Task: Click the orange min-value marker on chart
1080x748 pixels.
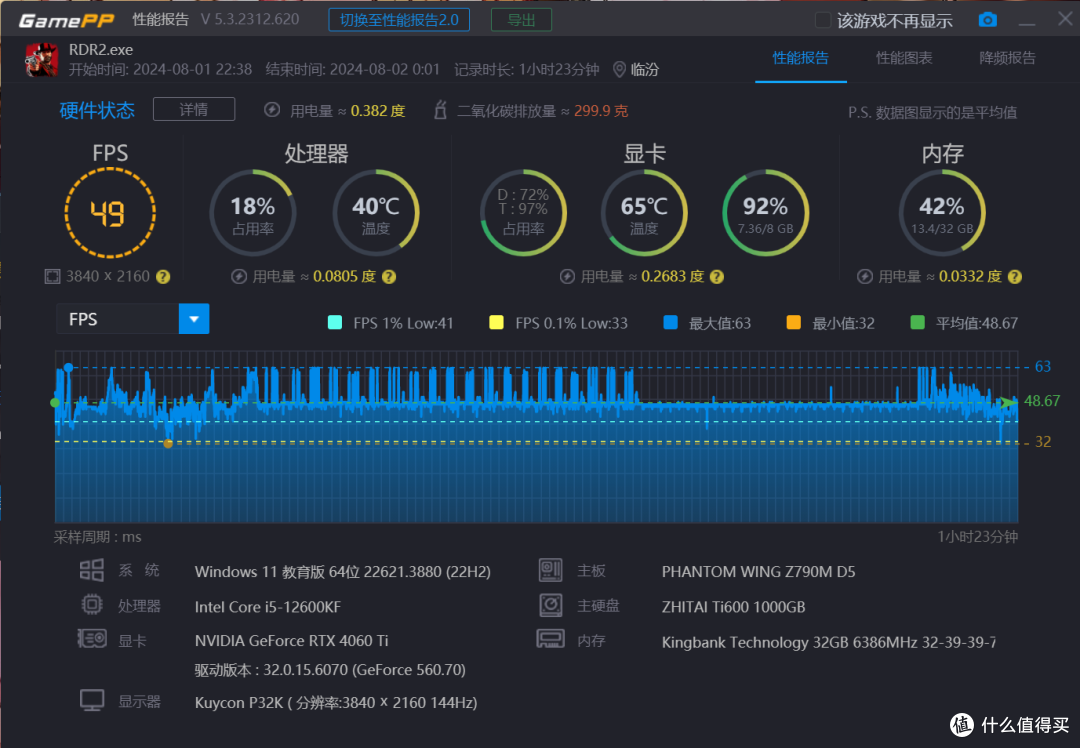Action: (x=168, y=444)
